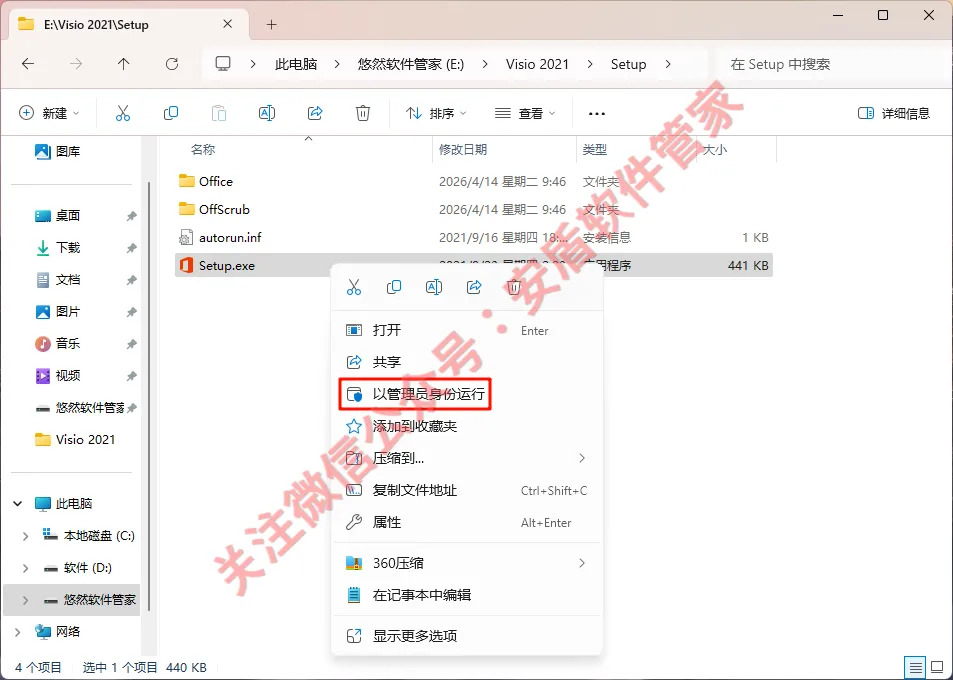This screenshot has height=680, width=953.
Task: Expand the 压缩到... submenu arrow
Action: (x=582, y=458)
